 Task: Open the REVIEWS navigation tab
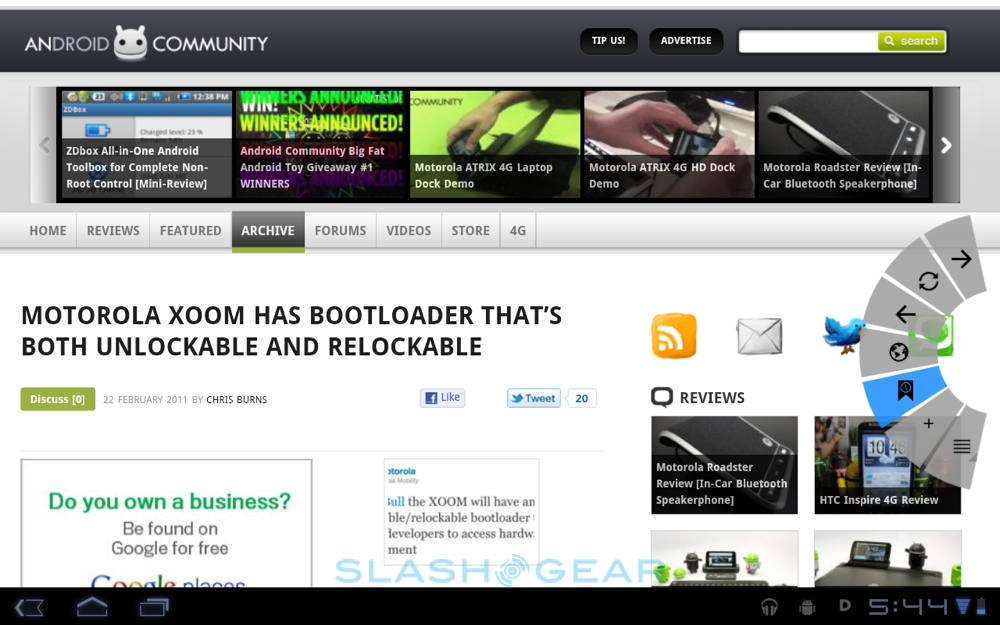click(x=113, y=230)
